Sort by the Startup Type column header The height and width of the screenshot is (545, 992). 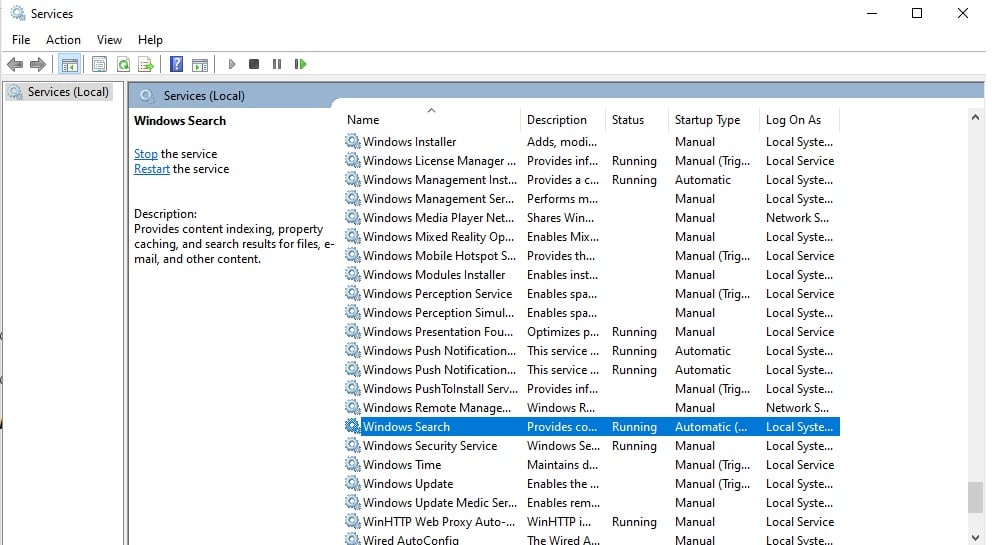[714, 120]
